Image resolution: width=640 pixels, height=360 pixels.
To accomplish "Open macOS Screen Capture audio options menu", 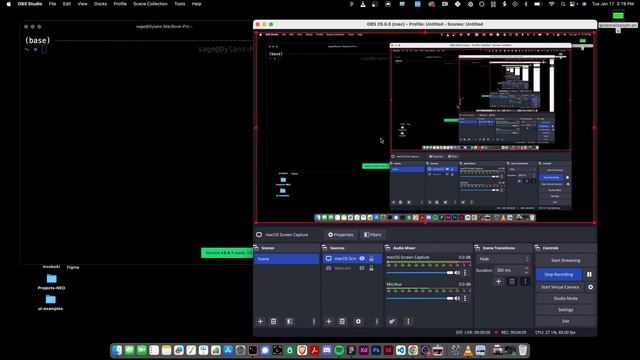I will 465,273.
